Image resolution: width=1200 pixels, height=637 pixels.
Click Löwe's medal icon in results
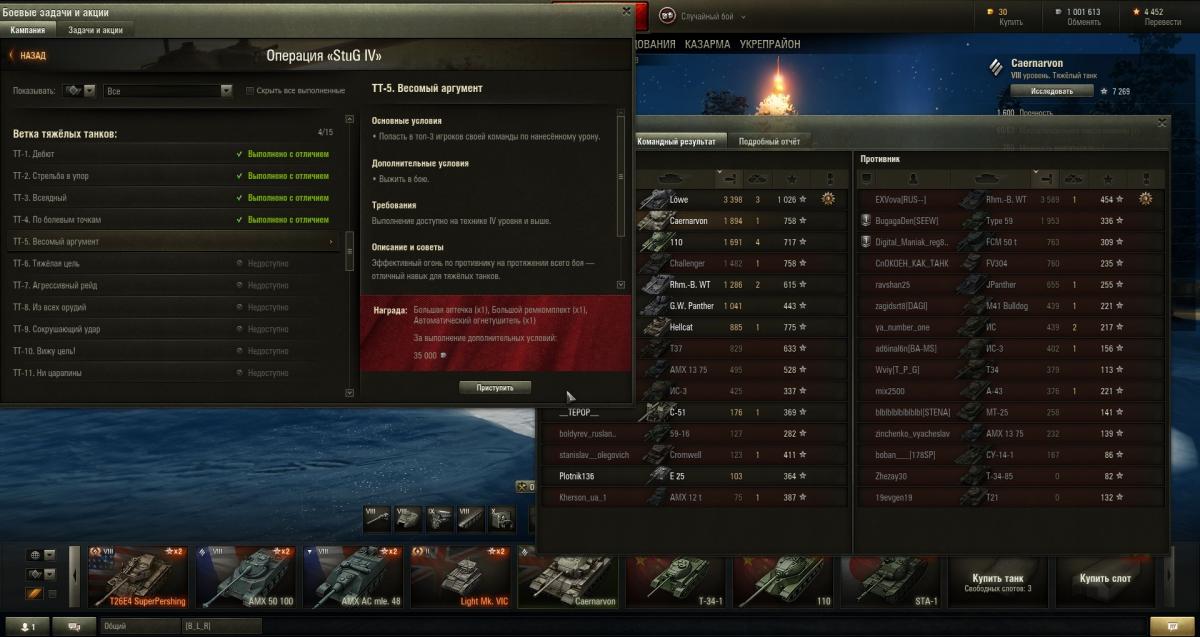click(828, 199)
